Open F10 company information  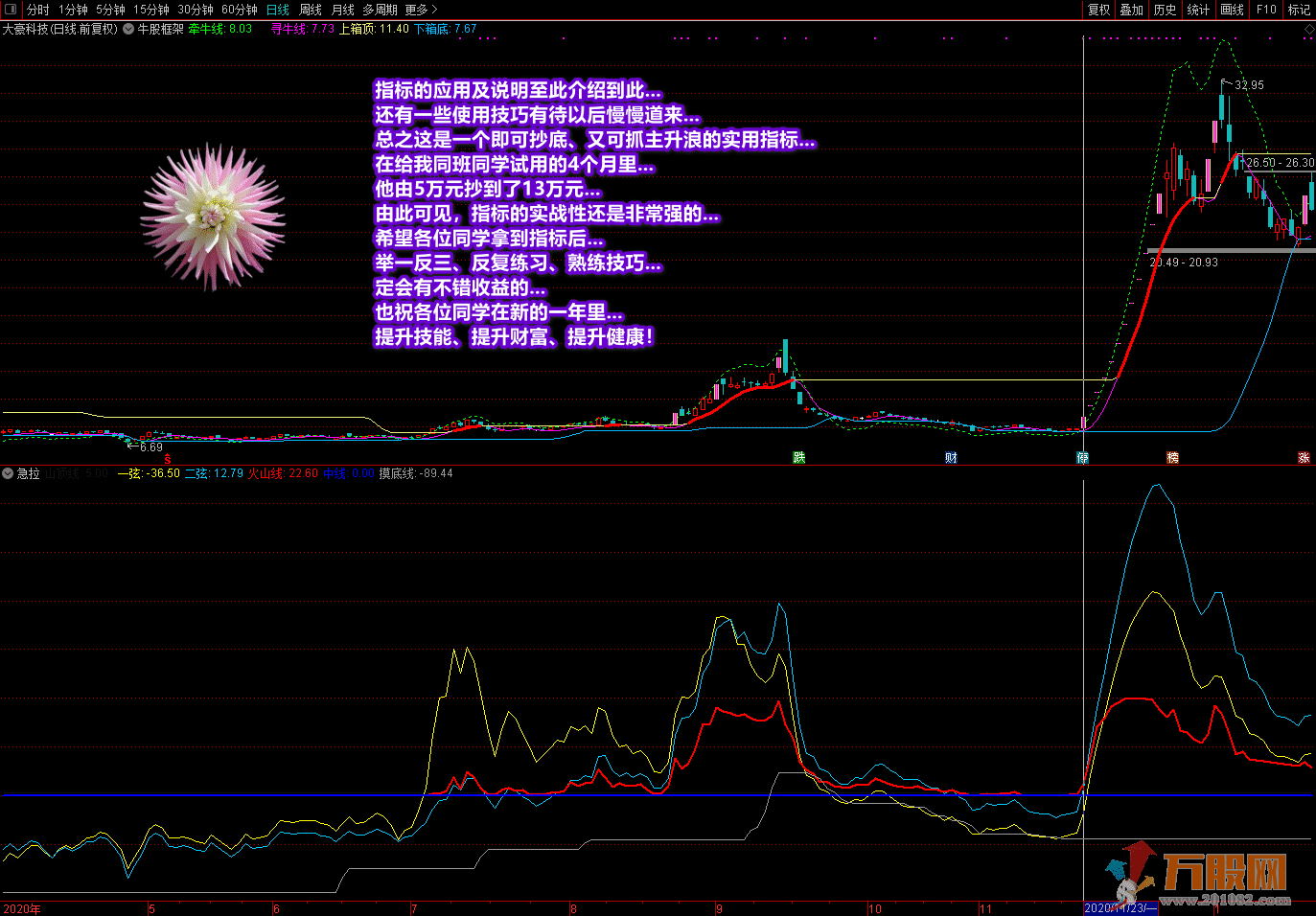1266,10
